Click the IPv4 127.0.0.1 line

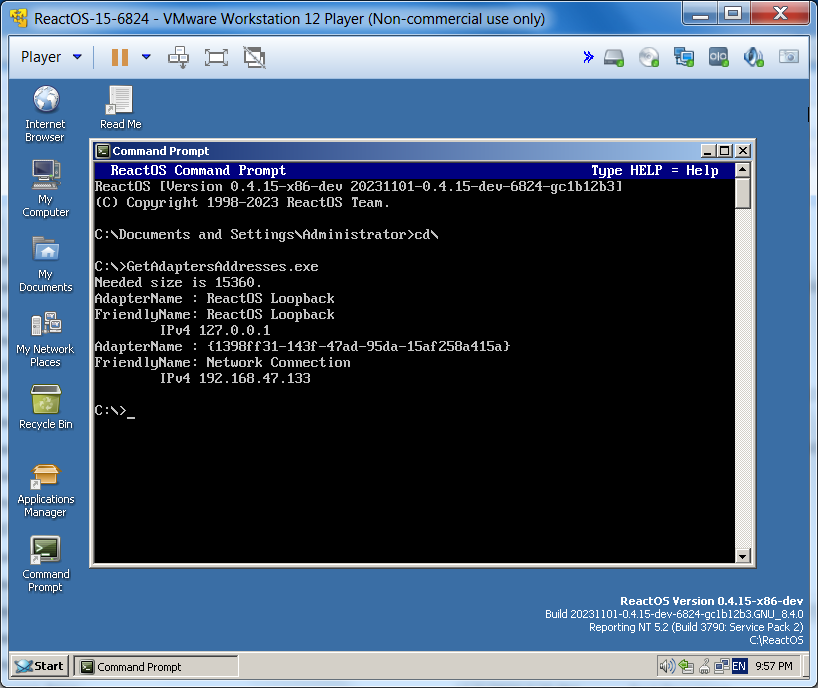pyautogui.click(x=215, y=331)
